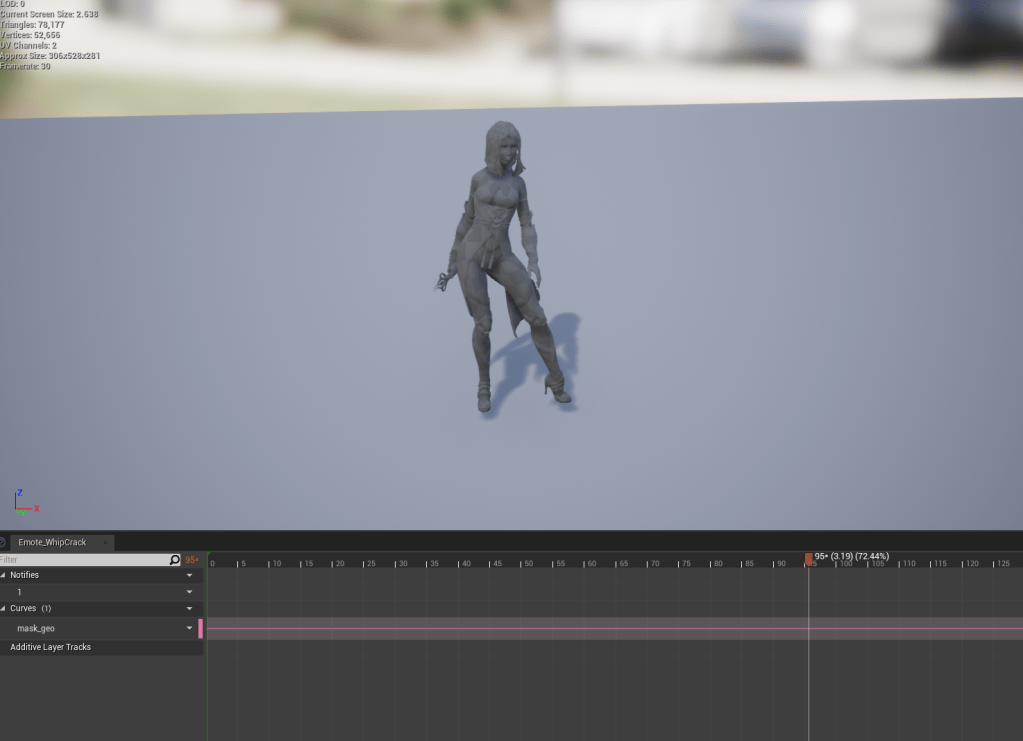
Task: Click the help icon left of Emote_WhipCrack tab
Action: pos(3,542)
